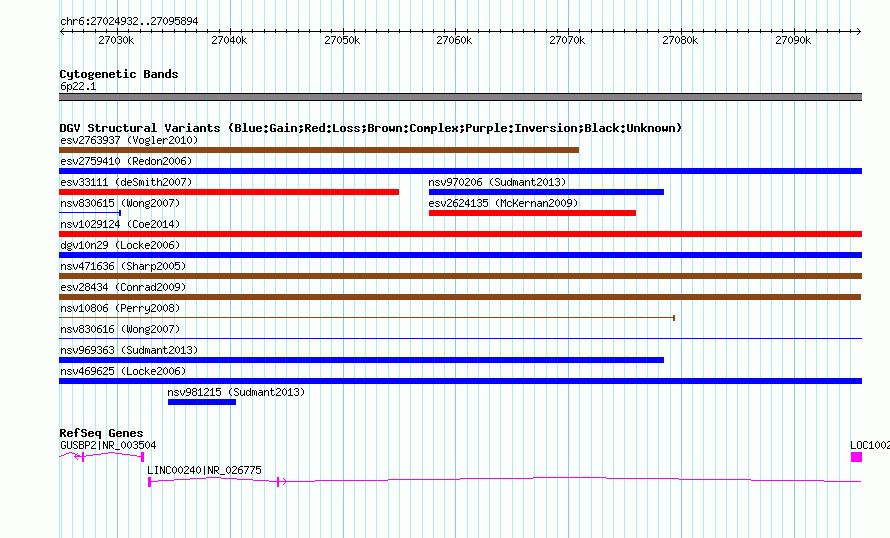Image resolution: width=890 pixels, height=538 pixels.
Task: Click the 27090k ruler tick label
Action: (793, 40)
